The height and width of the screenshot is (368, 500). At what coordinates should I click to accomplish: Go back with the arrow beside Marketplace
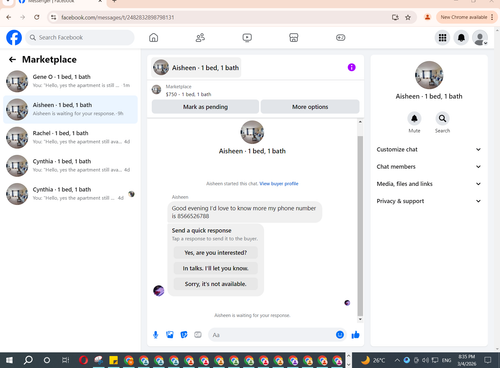pyautogui.click(x=12, y=59)
